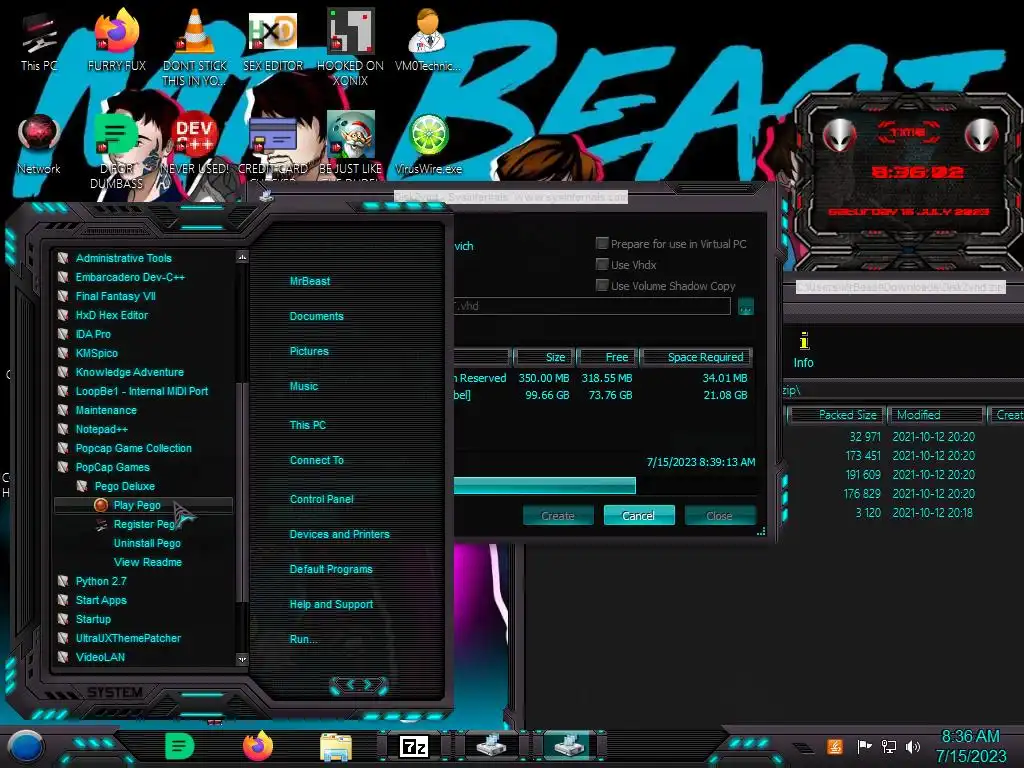Open File Explorer from the taskbar

coord(336,746)
